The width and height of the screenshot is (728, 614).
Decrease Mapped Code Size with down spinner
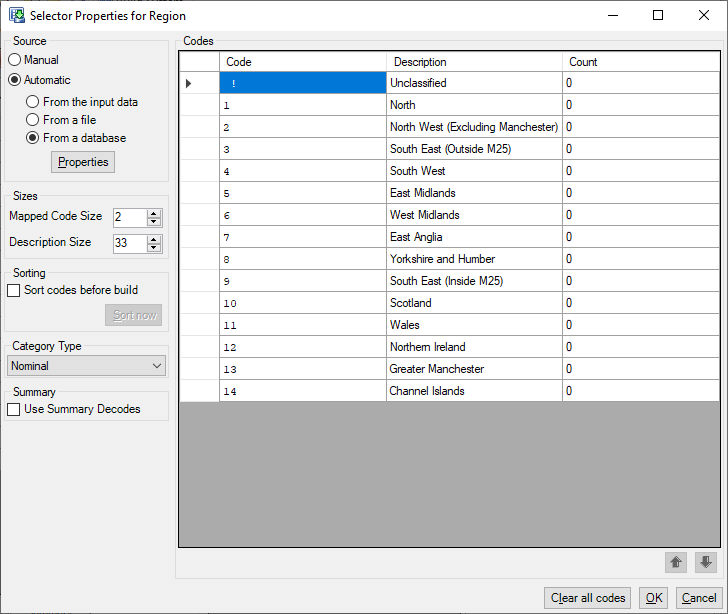[x=154, y=222]
